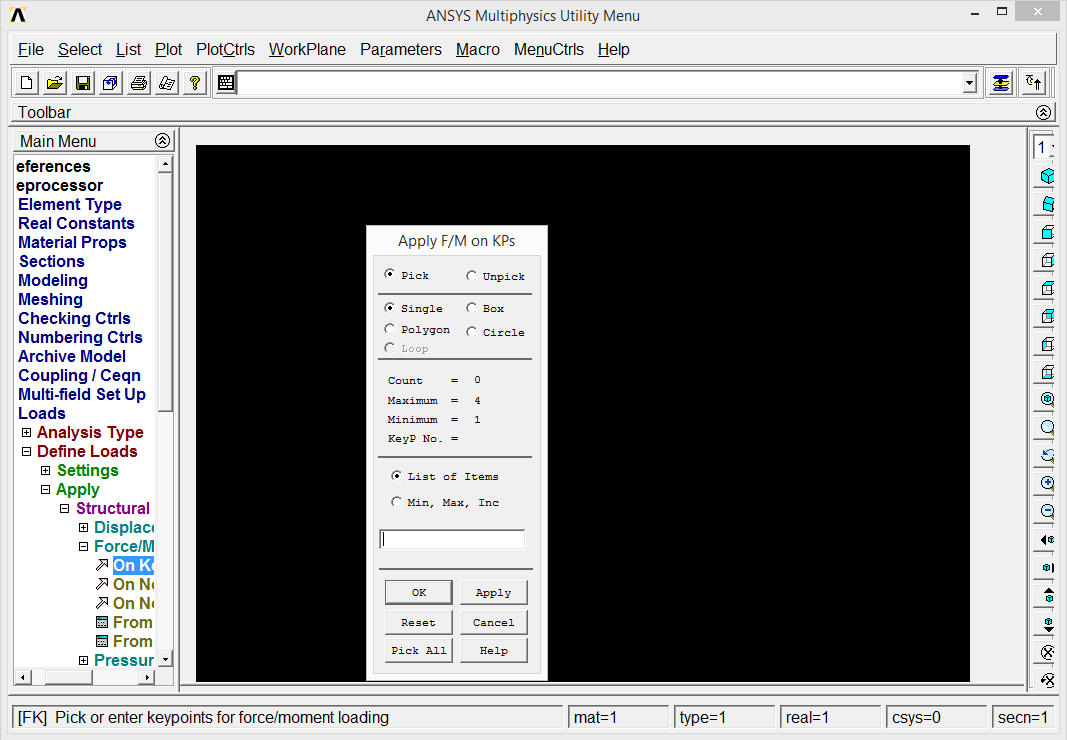Set Top view cube icon

click(x=1047, y=287)
